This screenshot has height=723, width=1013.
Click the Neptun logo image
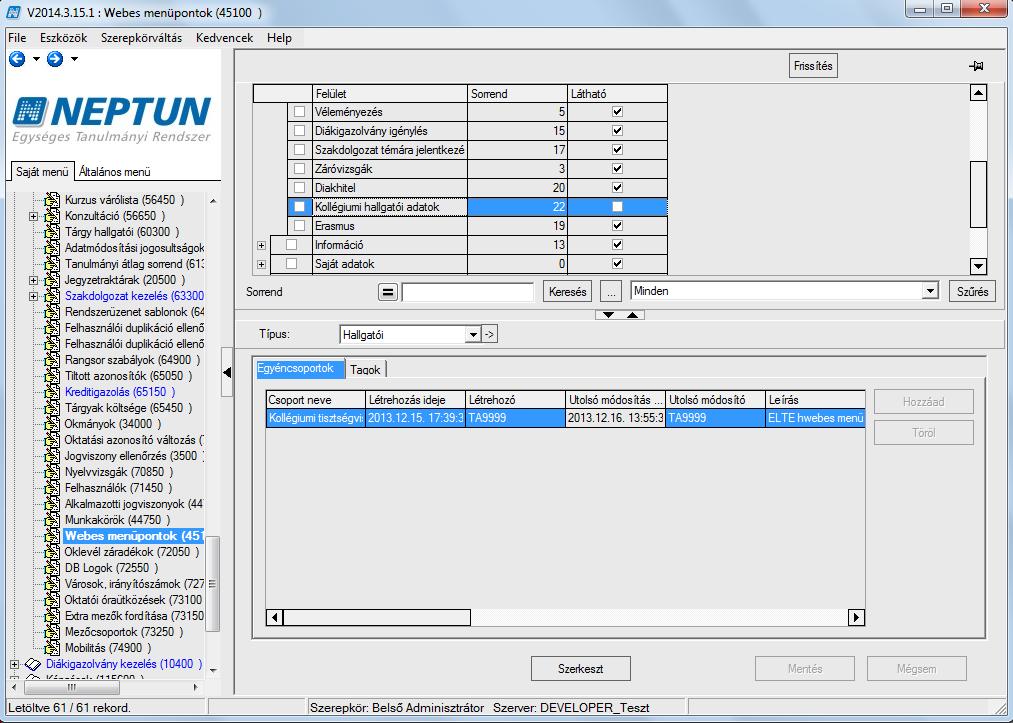(112, 119)
